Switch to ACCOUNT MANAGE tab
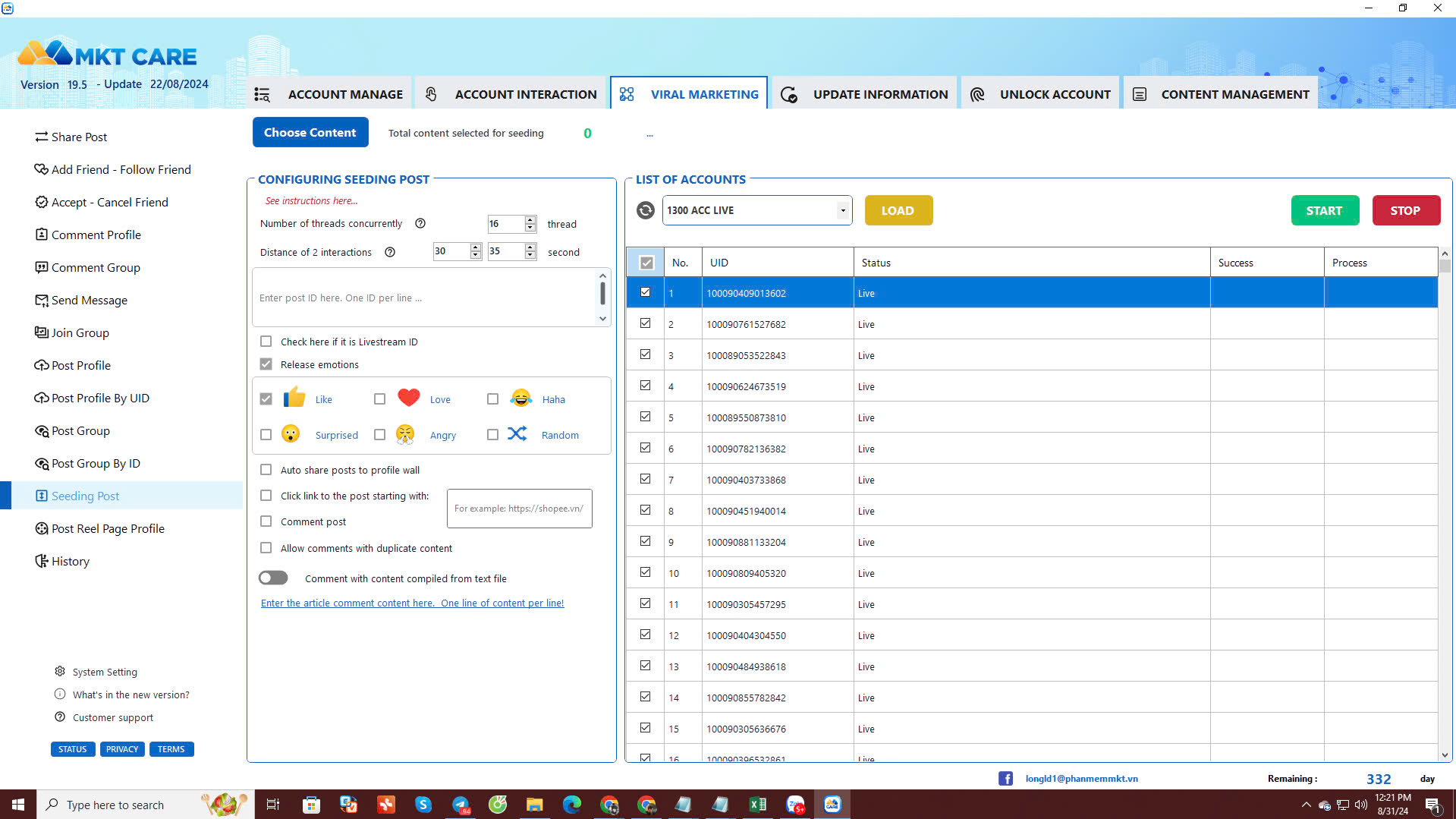 coord(329,94)
